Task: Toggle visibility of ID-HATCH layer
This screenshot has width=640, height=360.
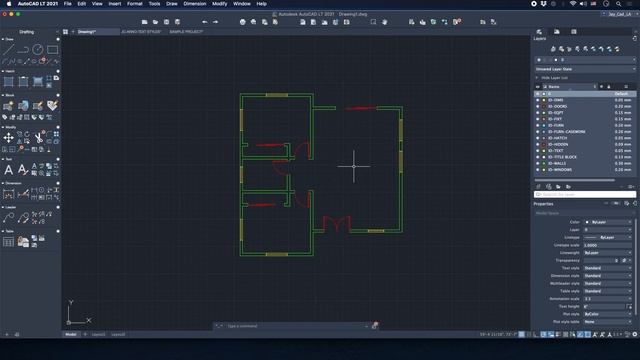Action: (538, 138)
